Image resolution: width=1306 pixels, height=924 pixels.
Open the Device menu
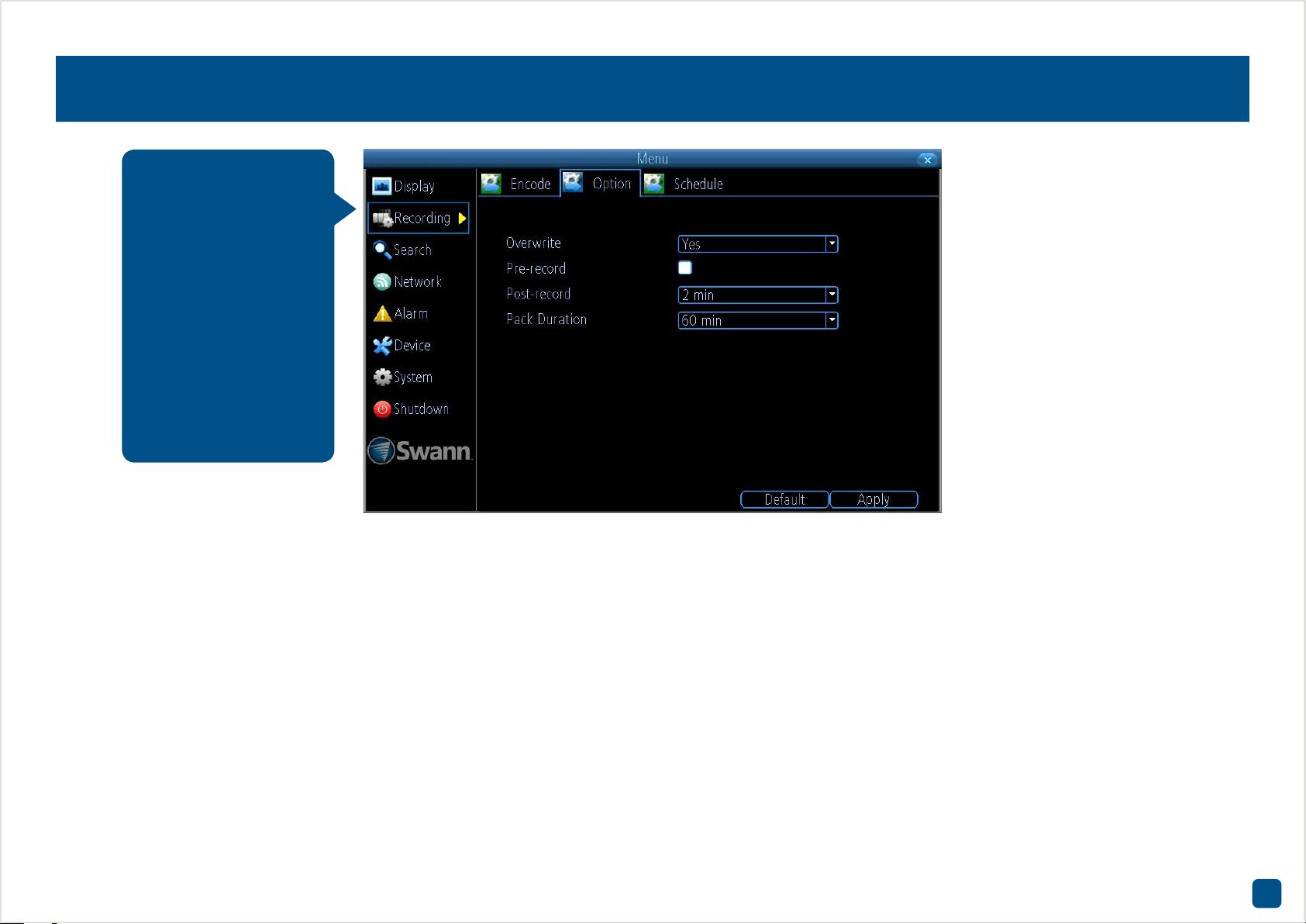coord(419,346)
